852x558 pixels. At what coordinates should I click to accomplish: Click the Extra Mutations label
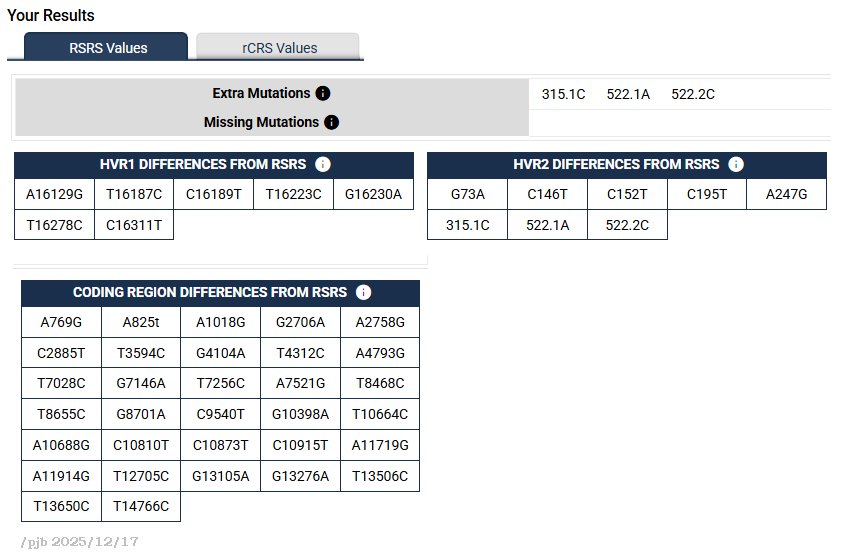[261, 93]
